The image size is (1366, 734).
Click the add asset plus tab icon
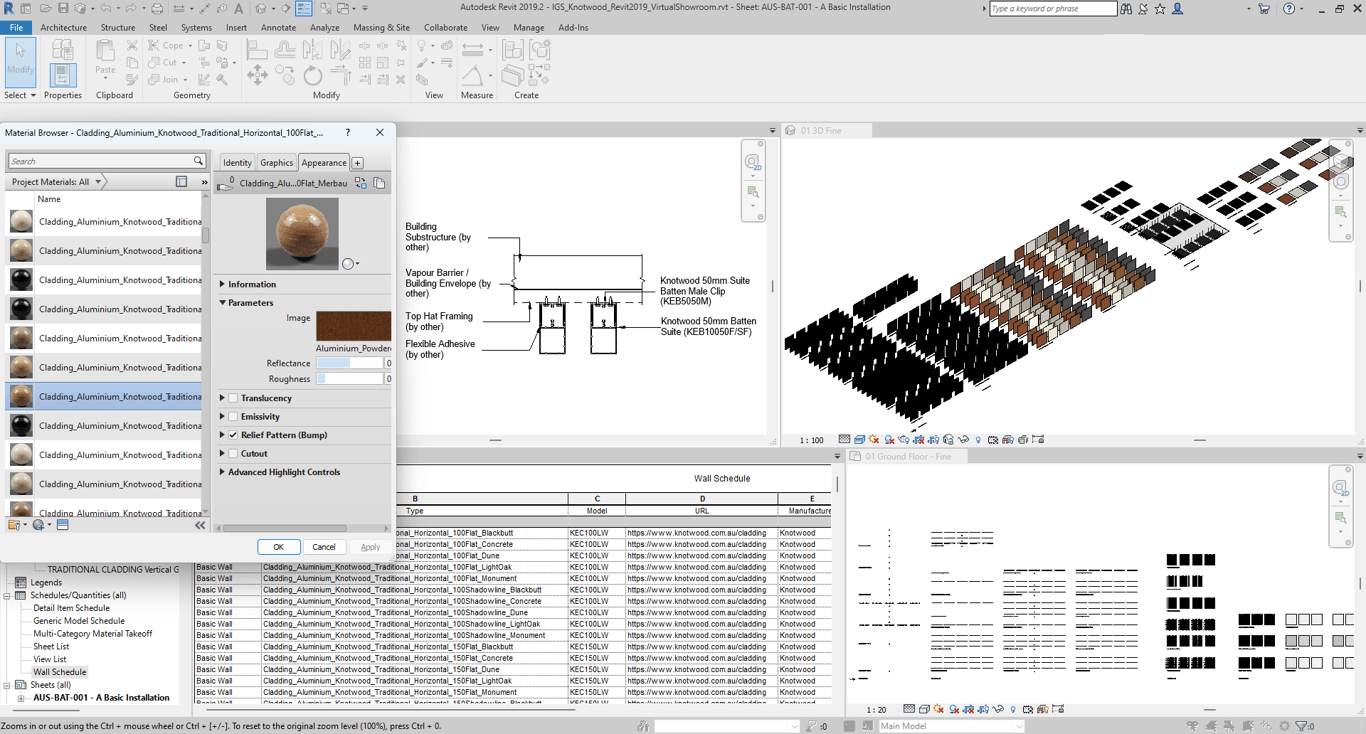tap(357, 163)
